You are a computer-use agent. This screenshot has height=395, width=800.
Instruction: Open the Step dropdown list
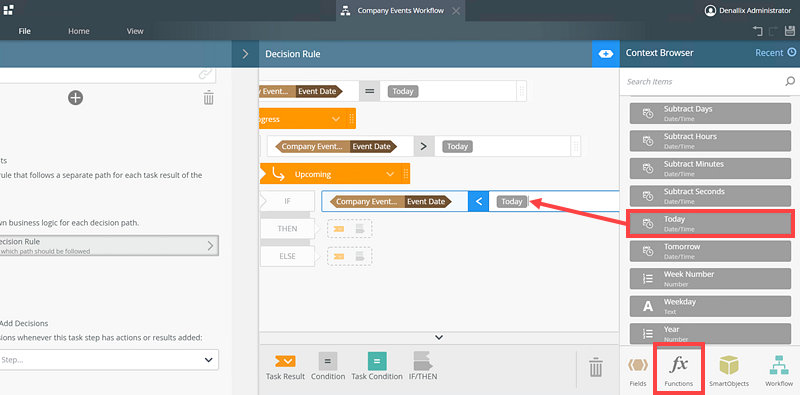pyautogui.click(x=109, y=360)
